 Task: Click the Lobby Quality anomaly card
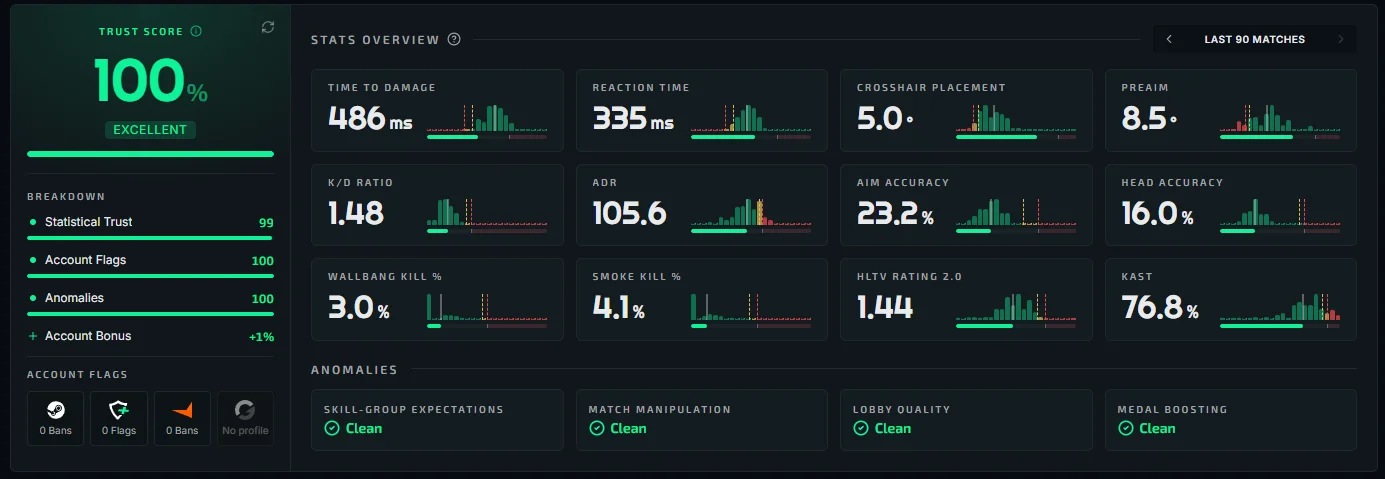tap(966, 419)
